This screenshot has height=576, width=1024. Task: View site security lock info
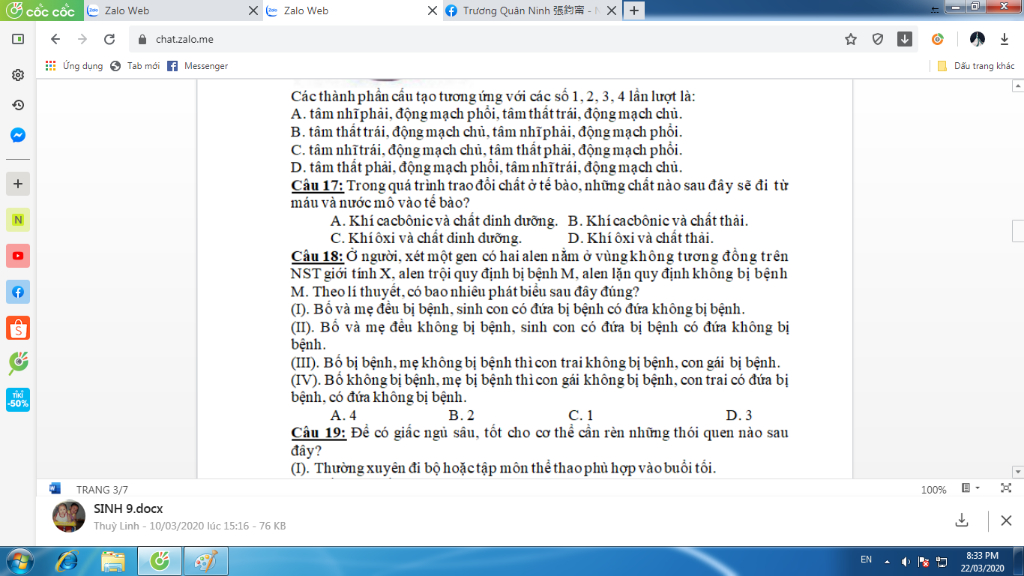click(142, 39)
